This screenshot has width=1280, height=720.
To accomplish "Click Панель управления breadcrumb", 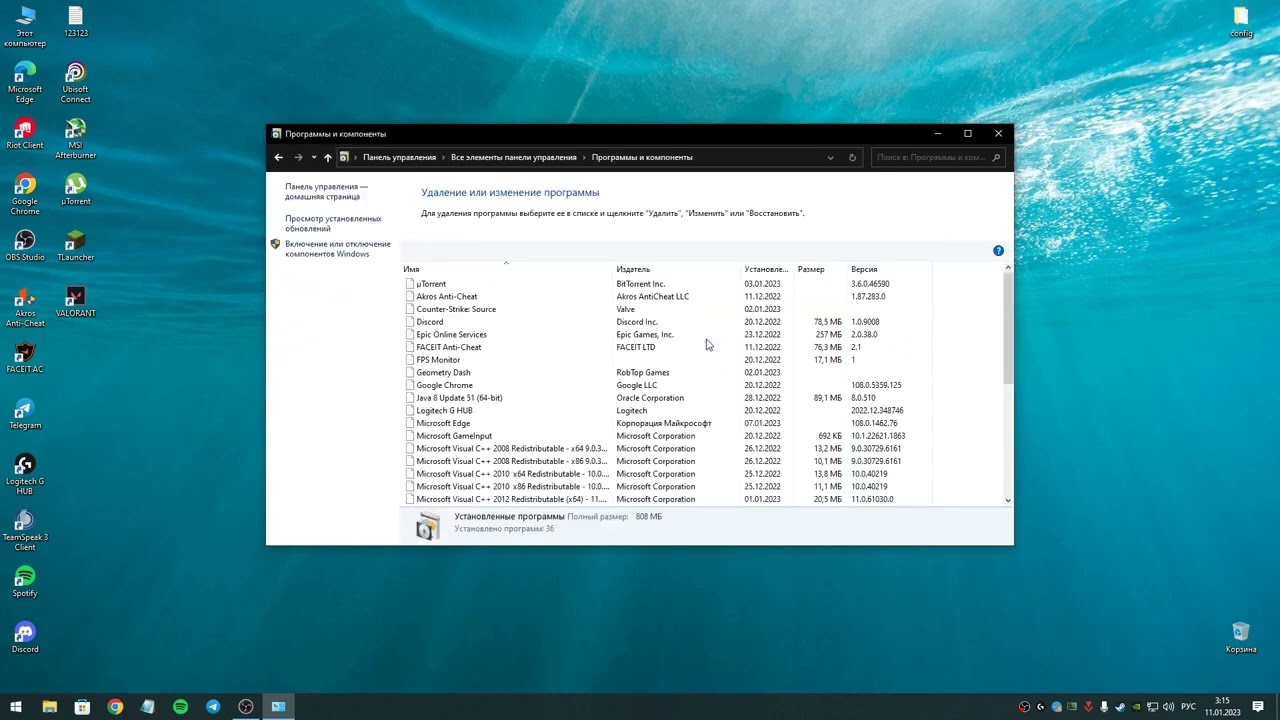I will click(x=399, y=157).
